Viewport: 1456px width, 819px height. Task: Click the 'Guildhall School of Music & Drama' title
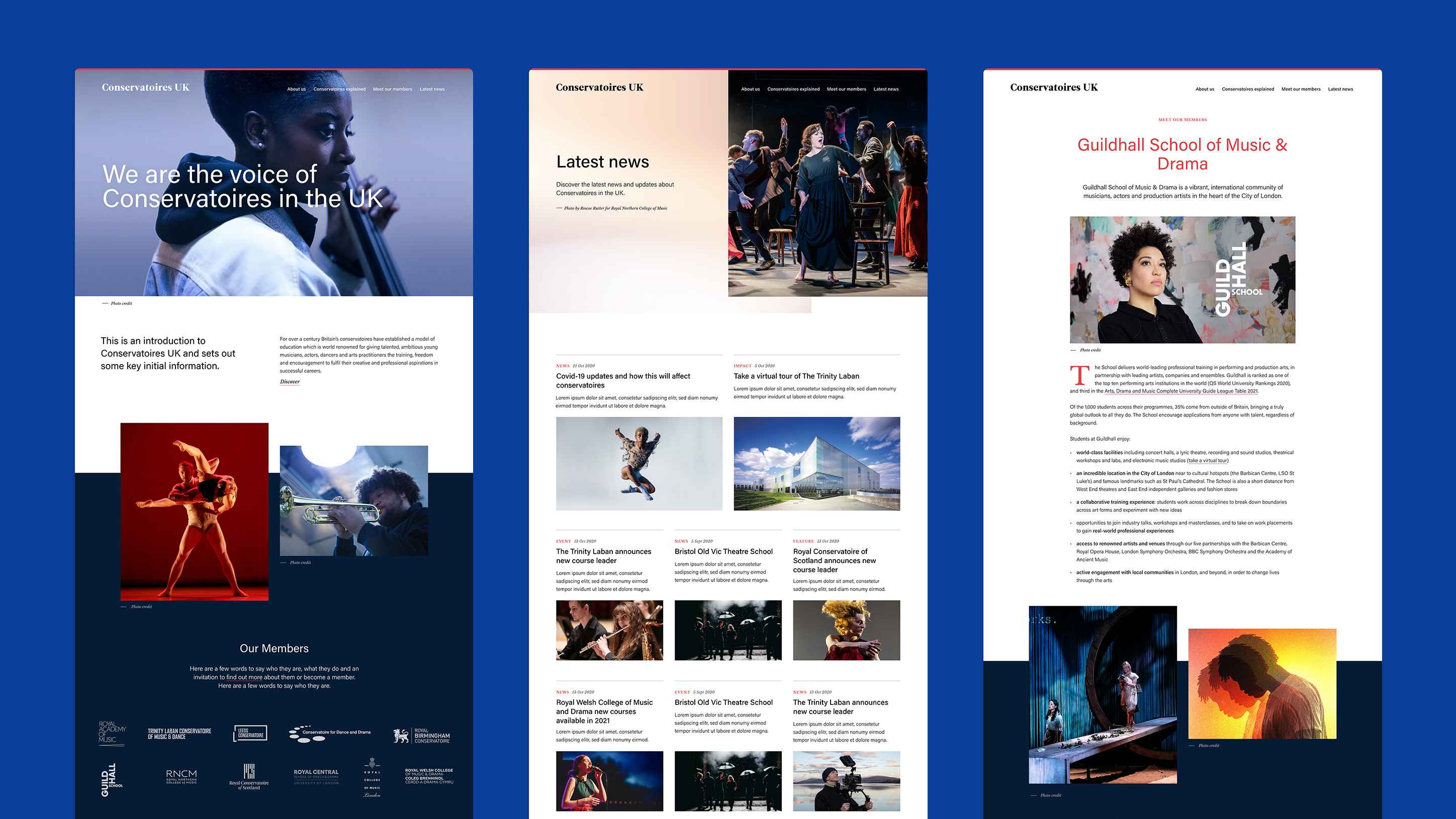tap(1182, 154)
